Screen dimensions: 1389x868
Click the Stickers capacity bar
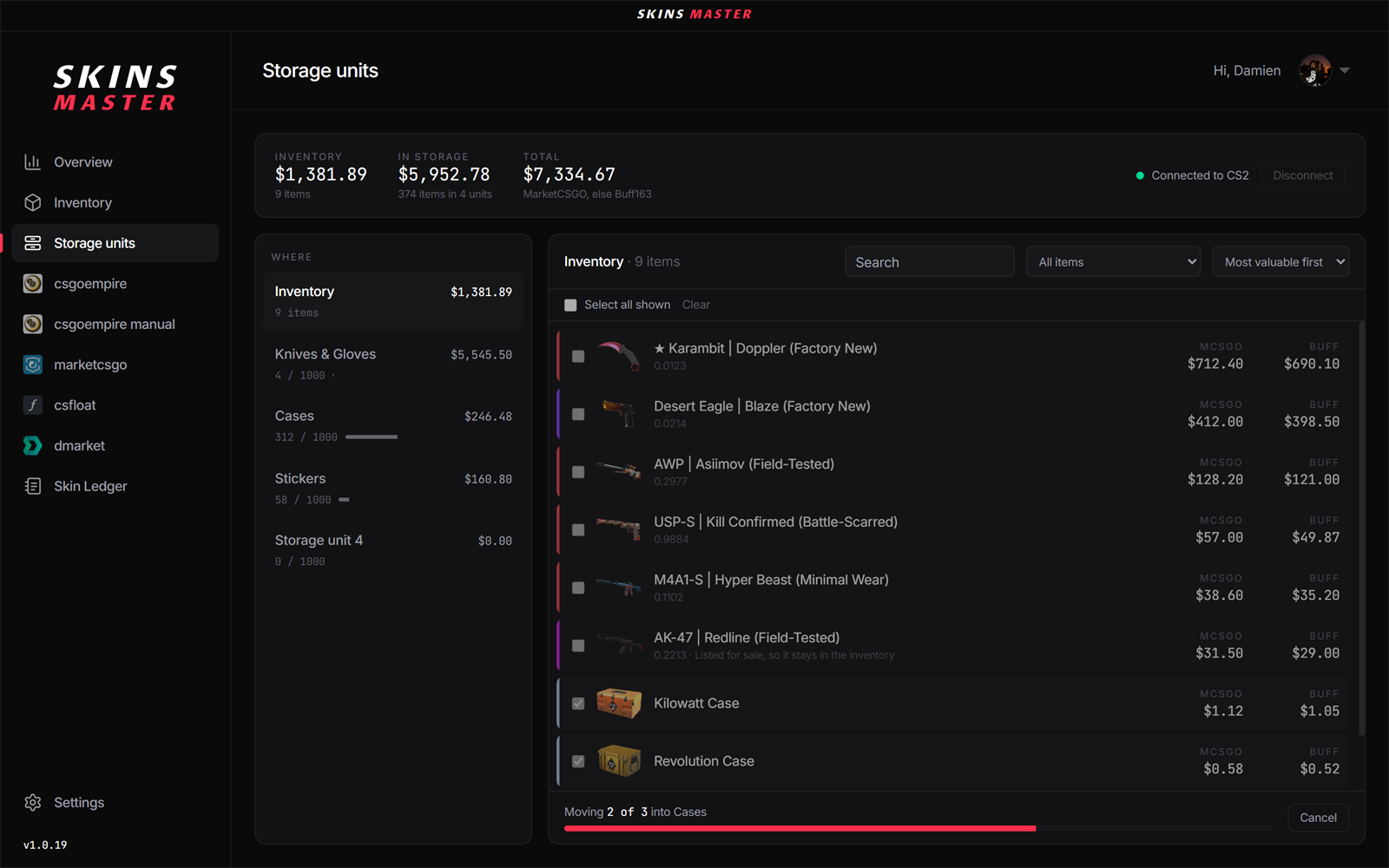click(344, 500)
